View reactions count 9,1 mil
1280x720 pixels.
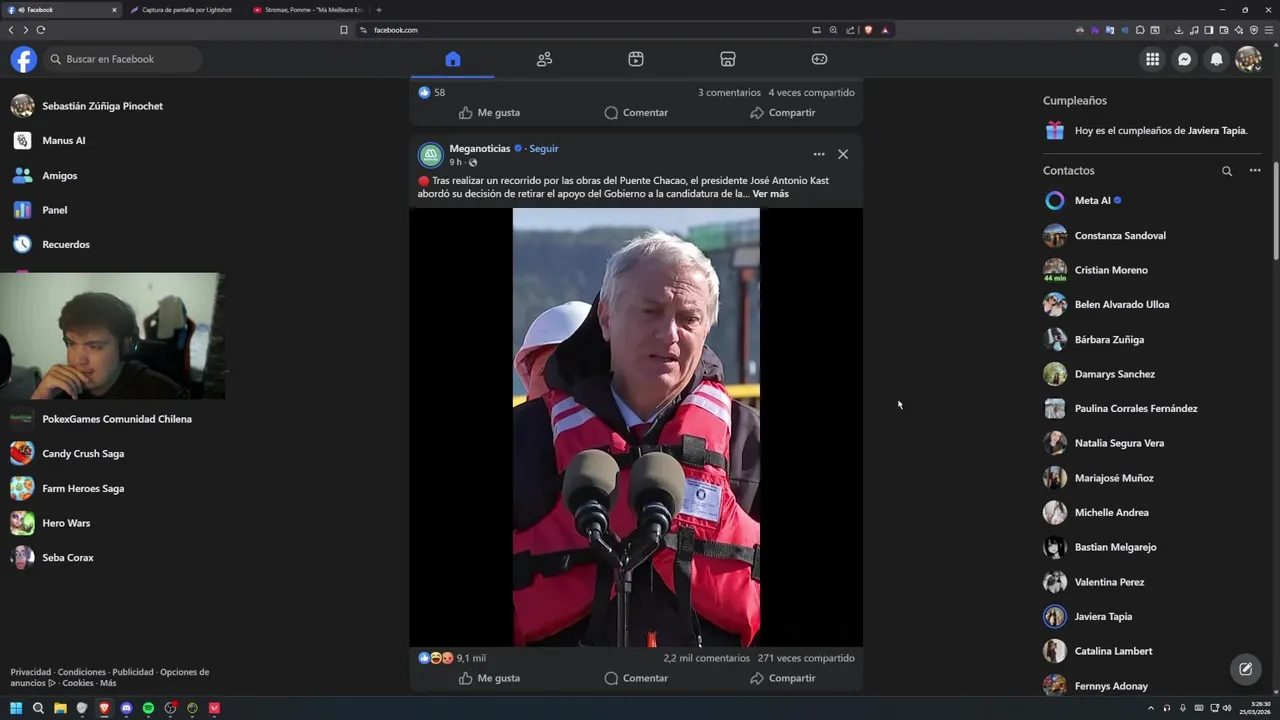click(x=471, y=658)
